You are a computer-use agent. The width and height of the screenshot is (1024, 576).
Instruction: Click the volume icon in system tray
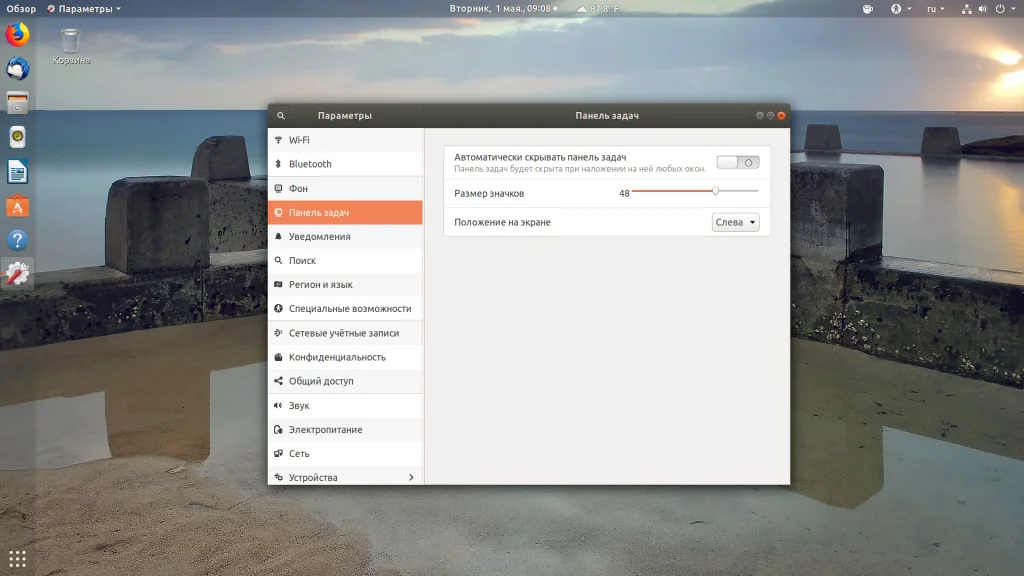(983, 8)
